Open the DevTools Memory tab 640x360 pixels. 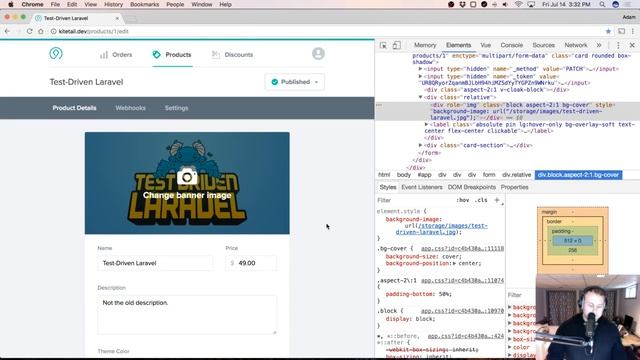tap(425, 45)
